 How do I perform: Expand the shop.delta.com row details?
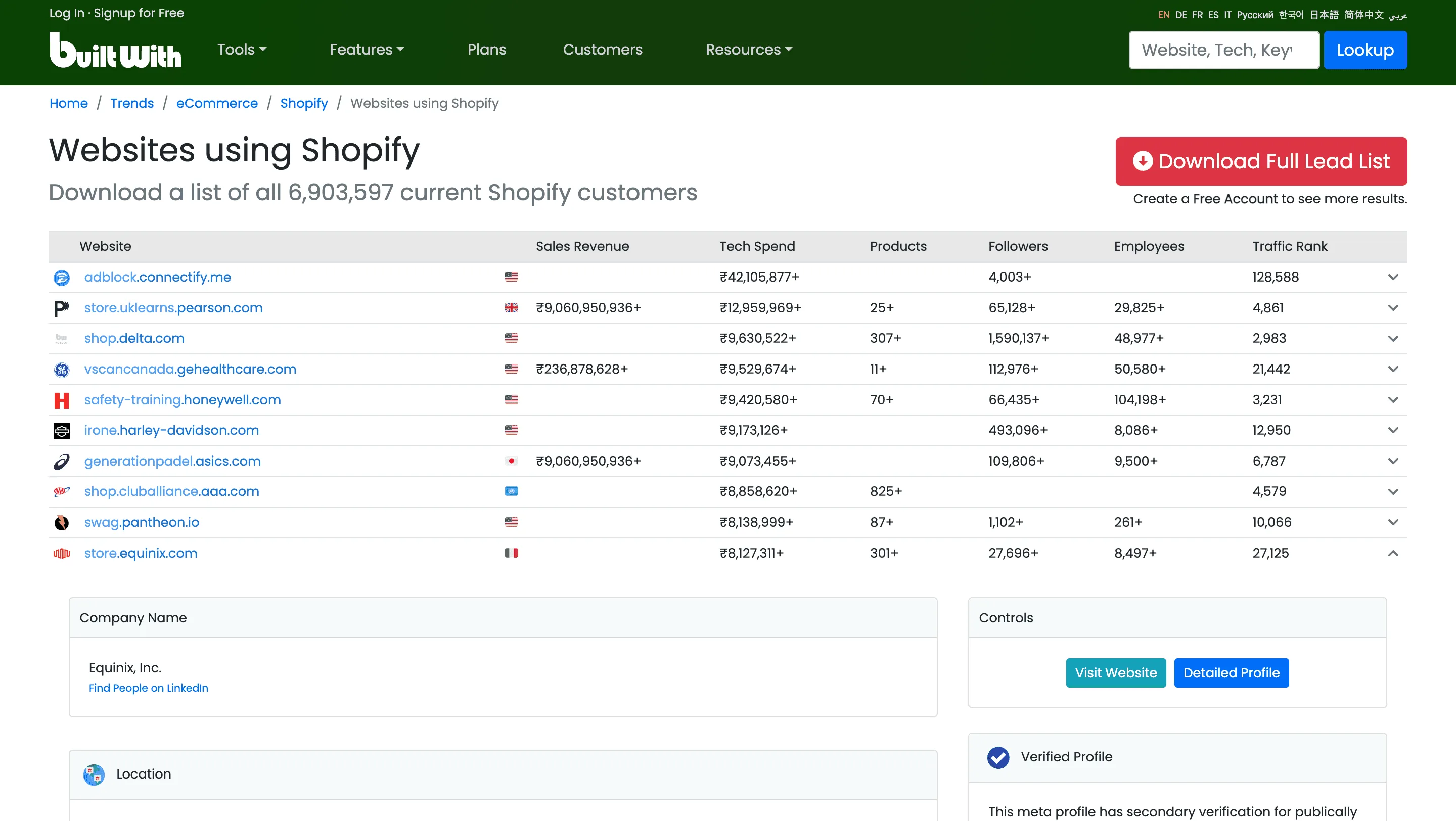[1393, 338]
